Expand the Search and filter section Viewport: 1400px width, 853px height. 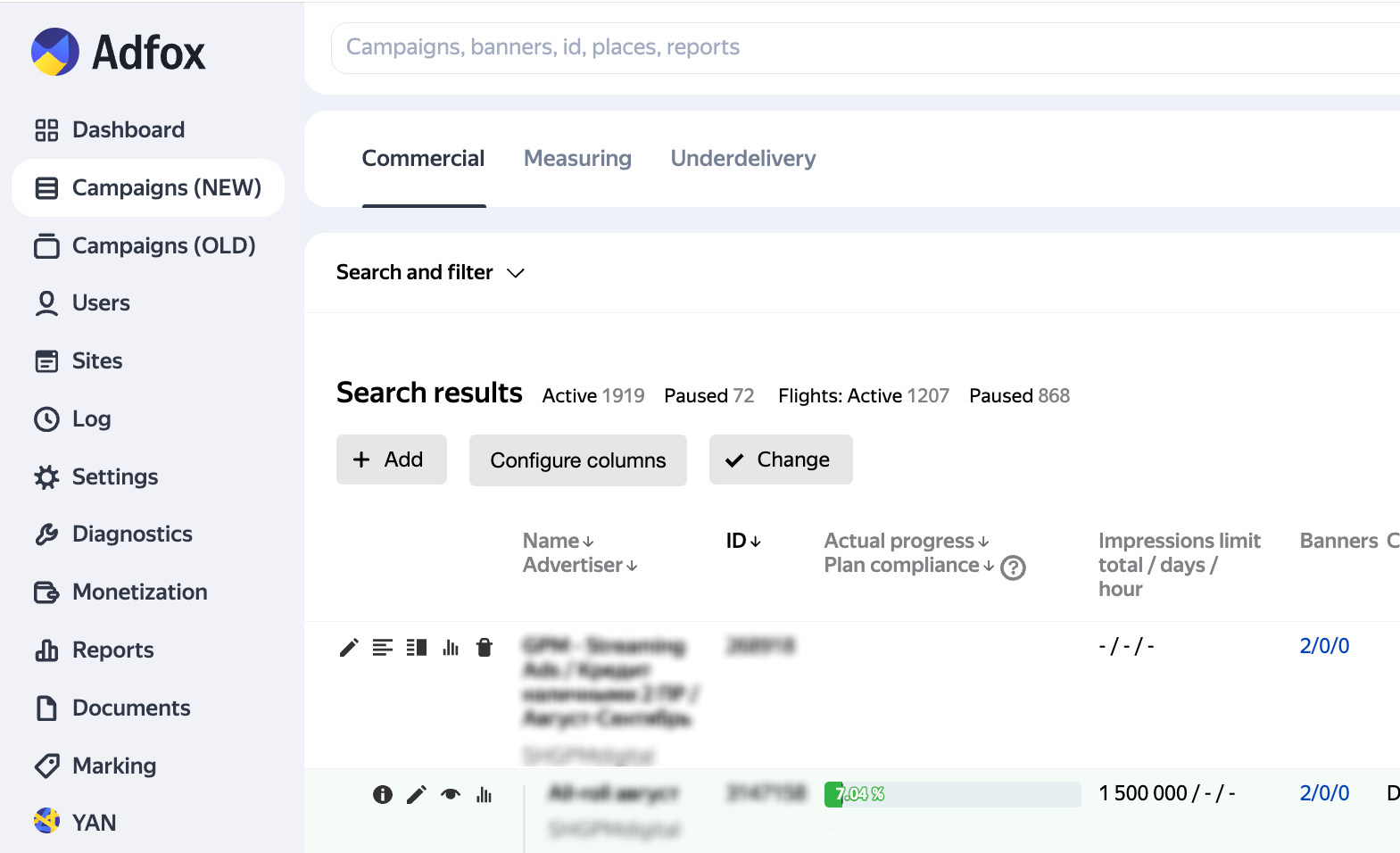pyautogui.click(x=430, y=273)
